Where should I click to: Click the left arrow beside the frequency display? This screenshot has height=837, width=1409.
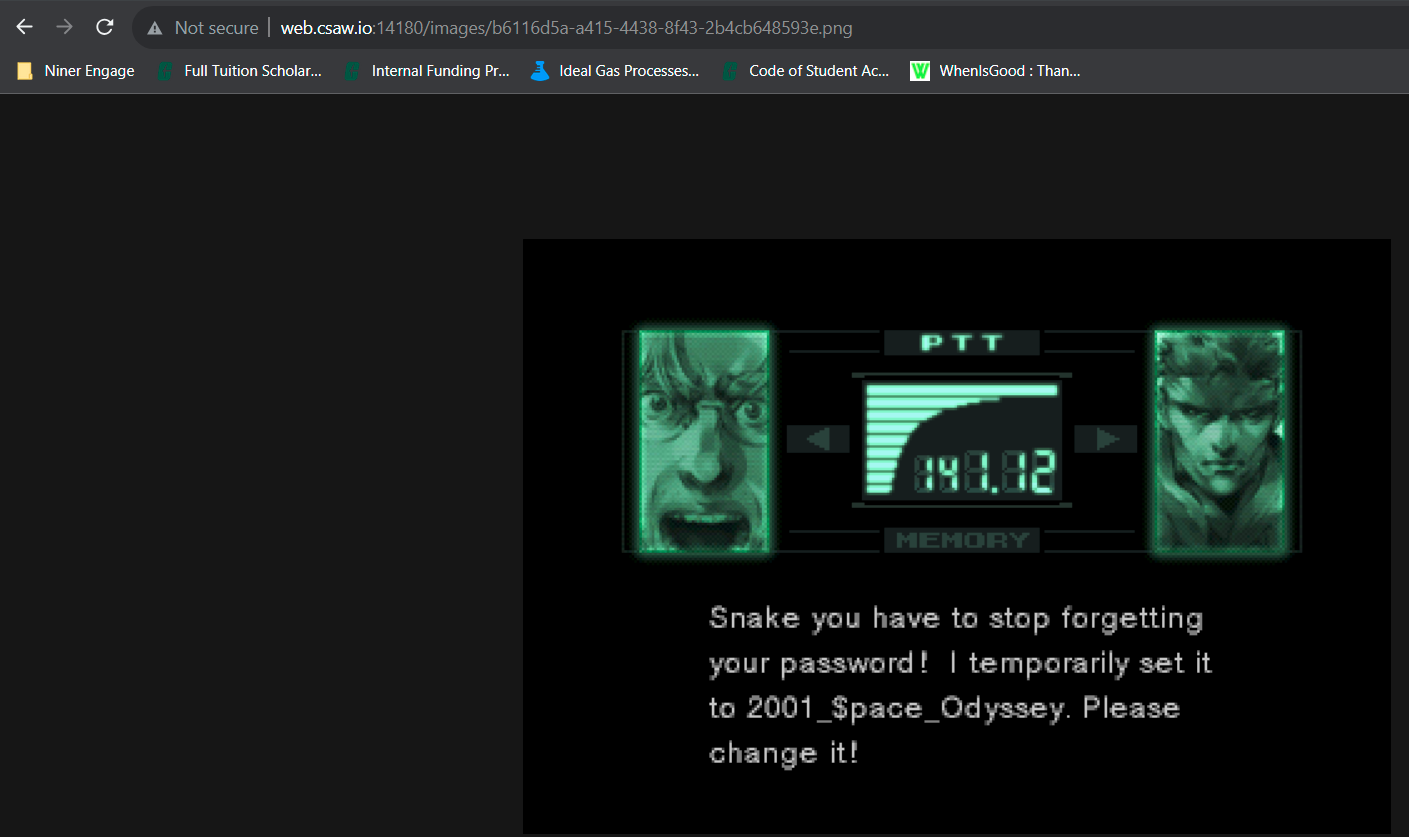pyautogui.click(x=818, y=439)
